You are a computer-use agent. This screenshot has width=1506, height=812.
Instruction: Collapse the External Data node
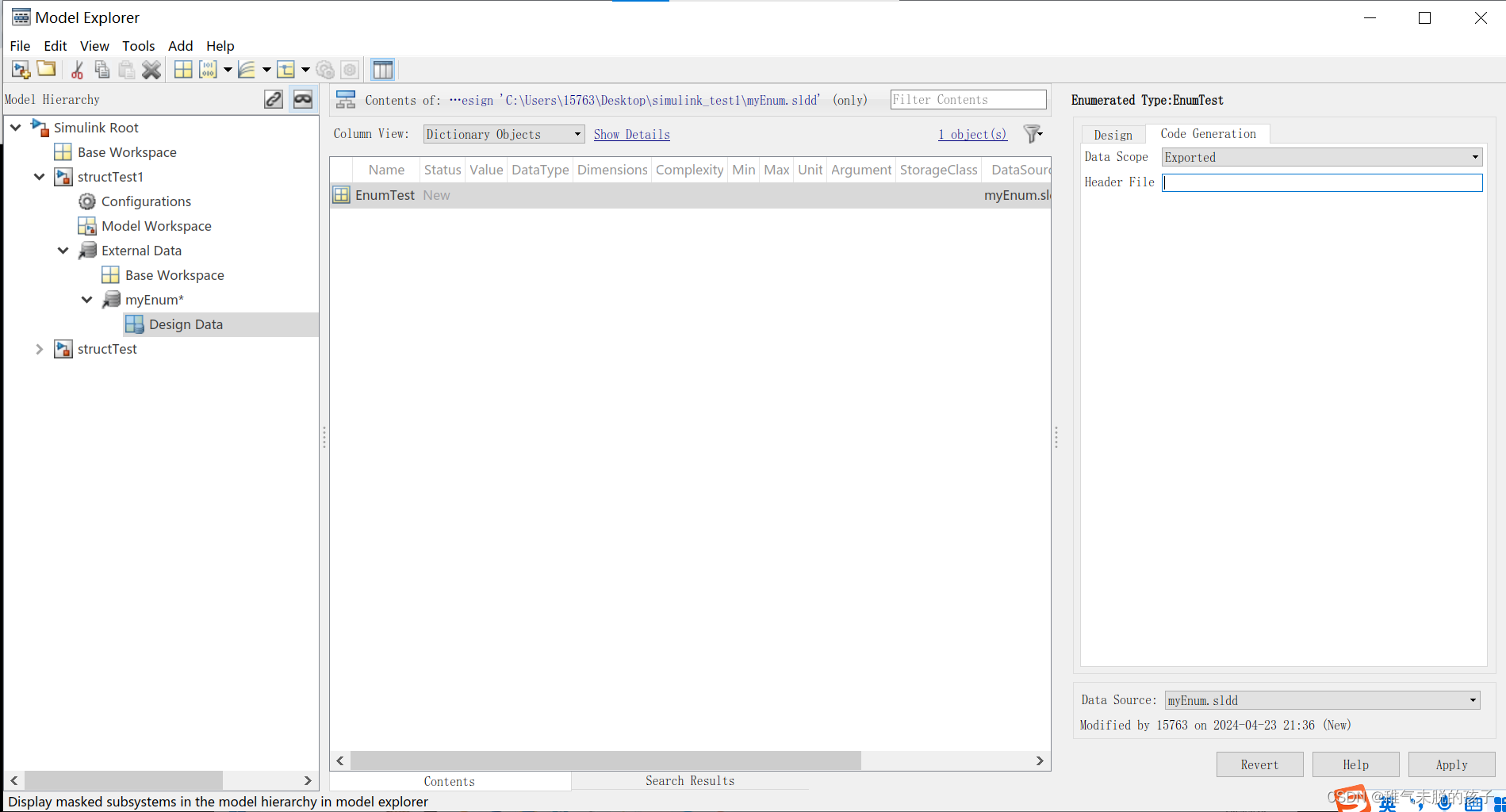click(x=63, y=251)
